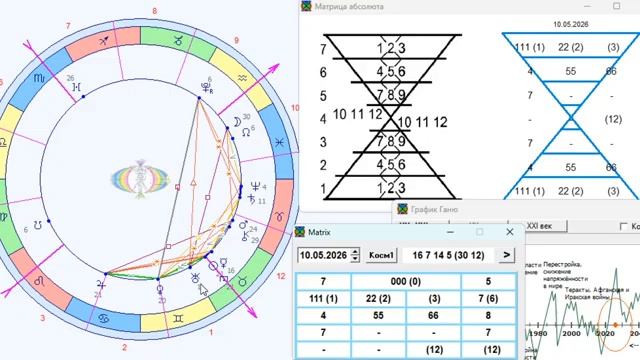Click the Aquarius sign in yellow segment

(242, 79)
